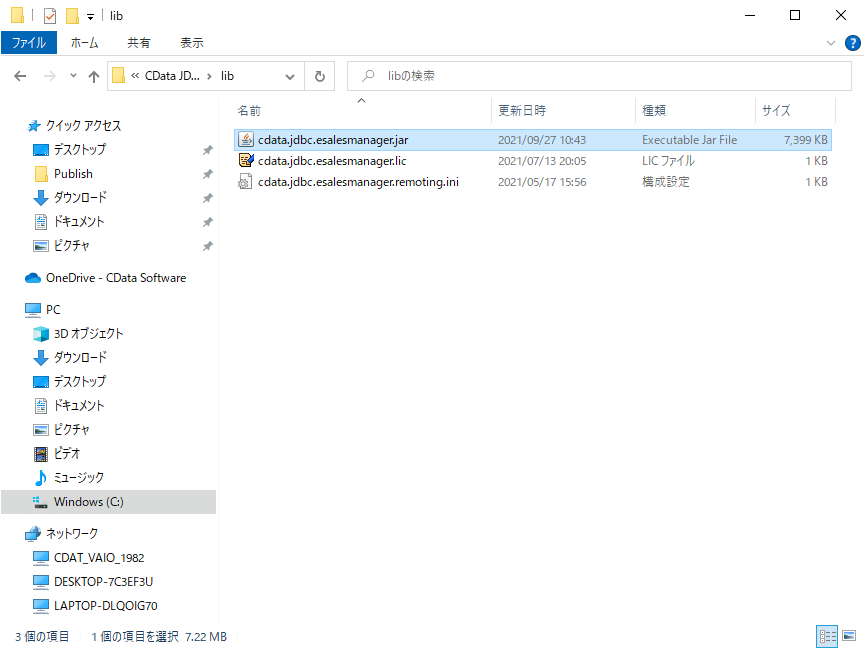The image size is (865, 649).
Task: Click the Quick Access star icon
Action: coord(34,126)
